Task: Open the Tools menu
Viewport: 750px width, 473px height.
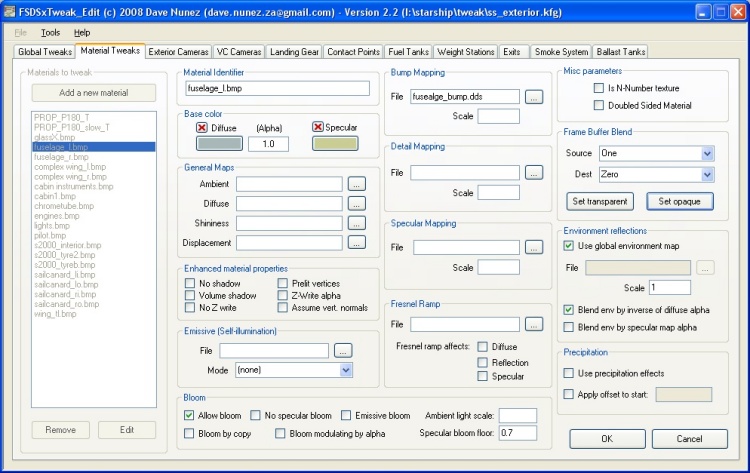Action: coord(50,32)
